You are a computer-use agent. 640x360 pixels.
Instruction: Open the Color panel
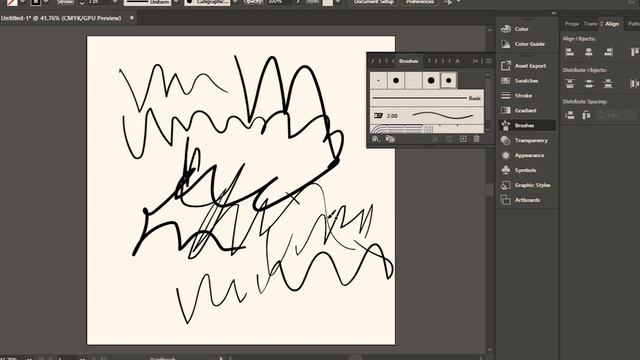[527, 29]
